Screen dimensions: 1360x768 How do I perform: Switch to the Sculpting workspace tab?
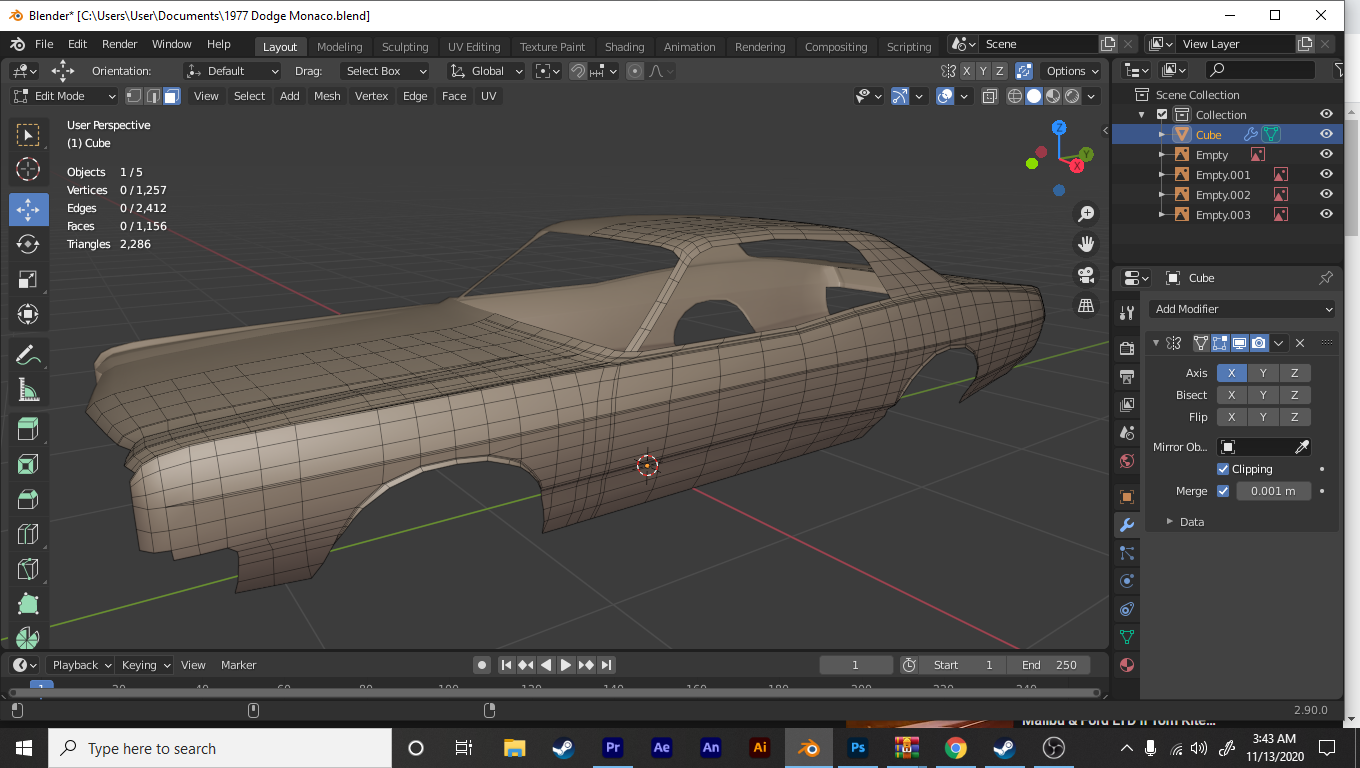pos(404,47)
